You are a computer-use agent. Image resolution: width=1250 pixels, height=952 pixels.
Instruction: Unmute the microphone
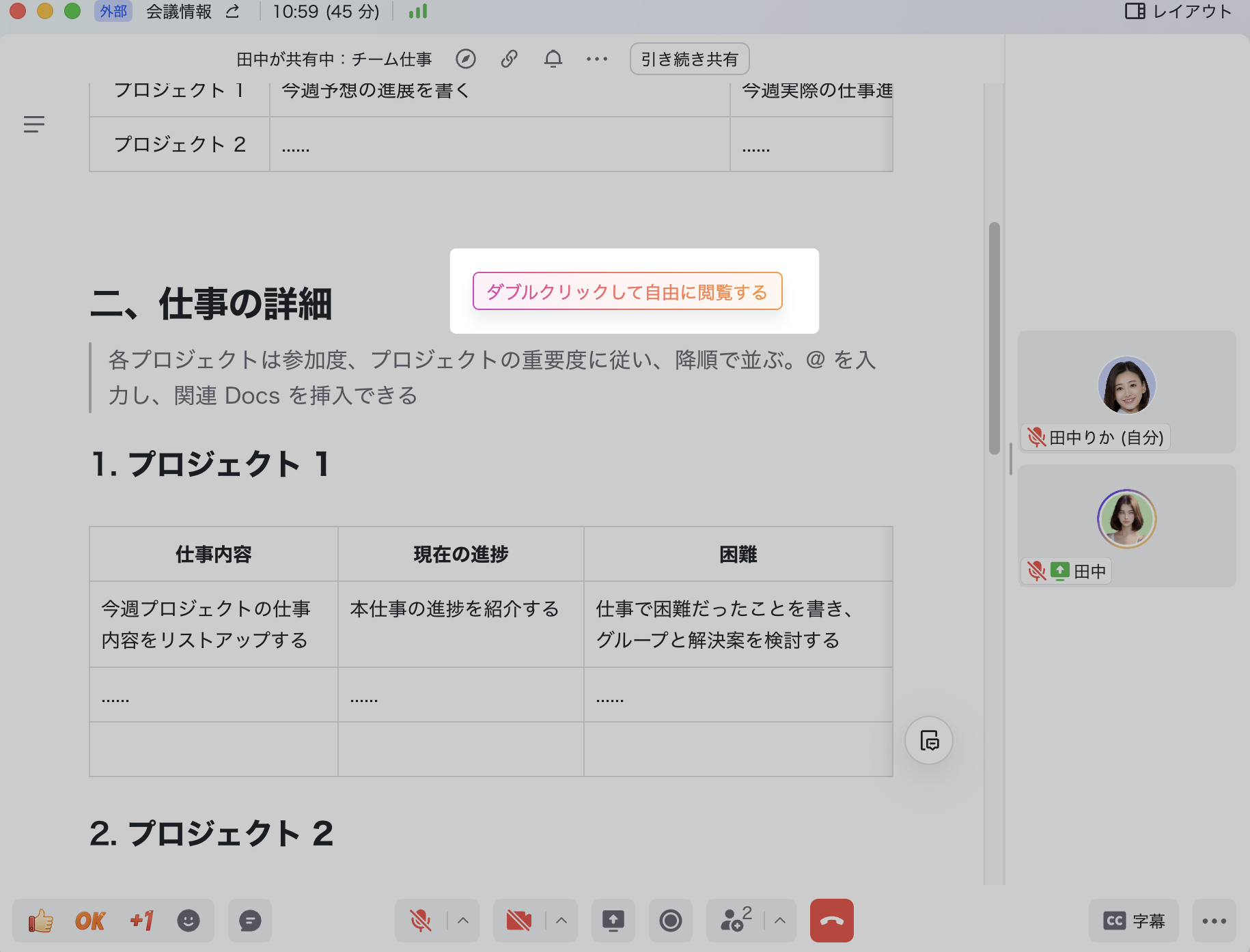click(x=421, y=921)
